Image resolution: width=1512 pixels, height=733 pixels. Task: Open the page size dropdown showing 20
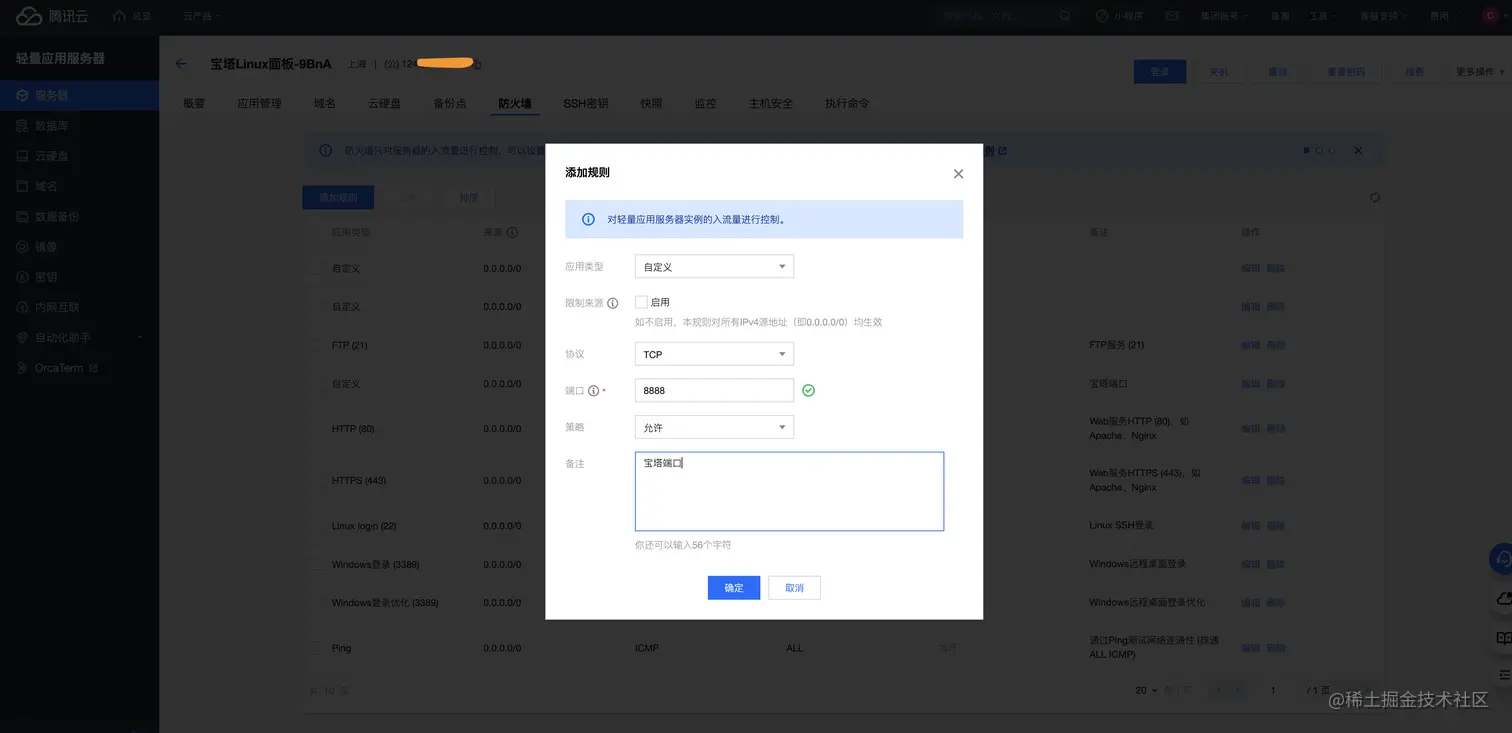click(x=1146, y=691)
